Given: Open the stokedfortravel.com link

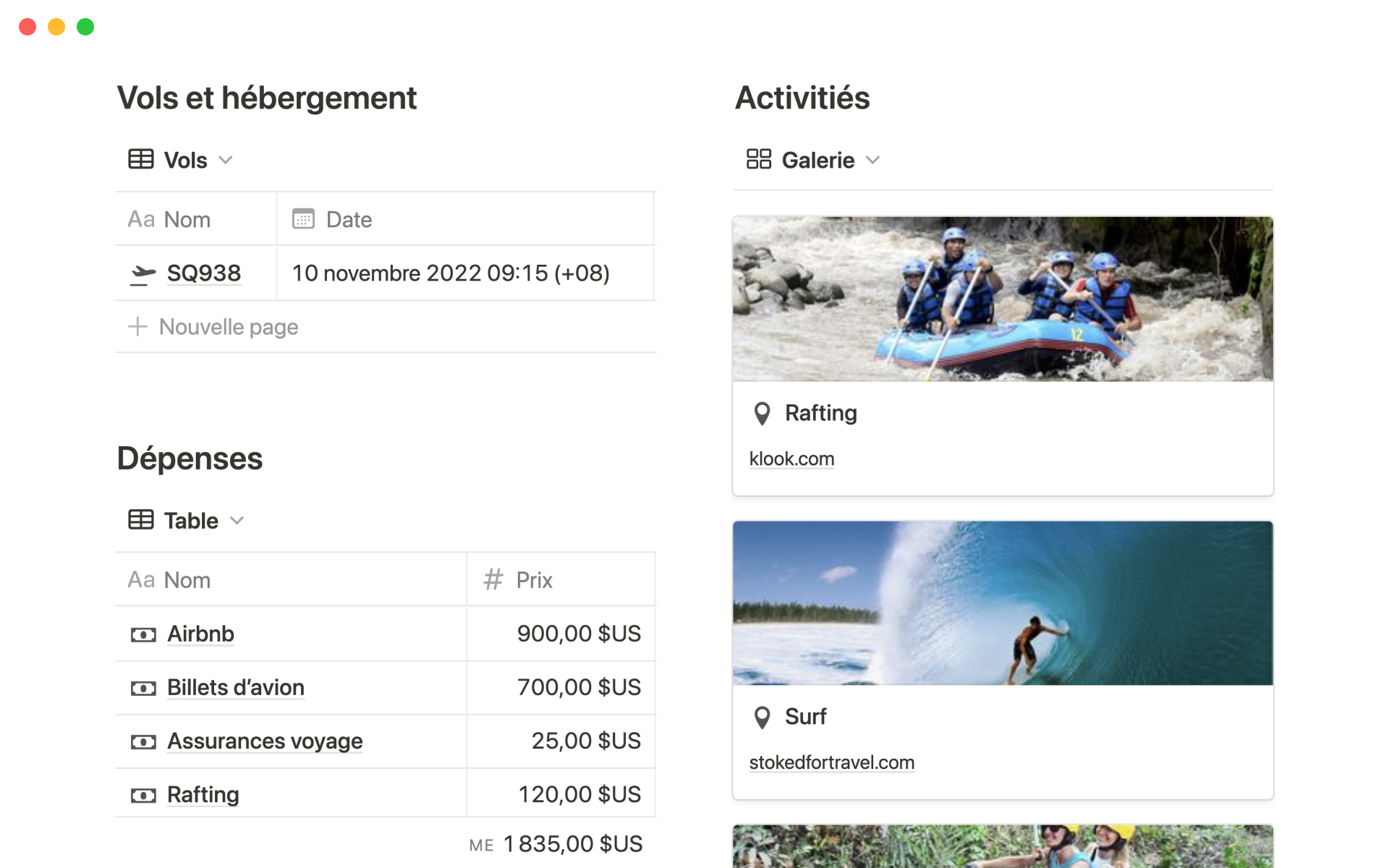Looking at the screenshot, I should tap(831, 763).
